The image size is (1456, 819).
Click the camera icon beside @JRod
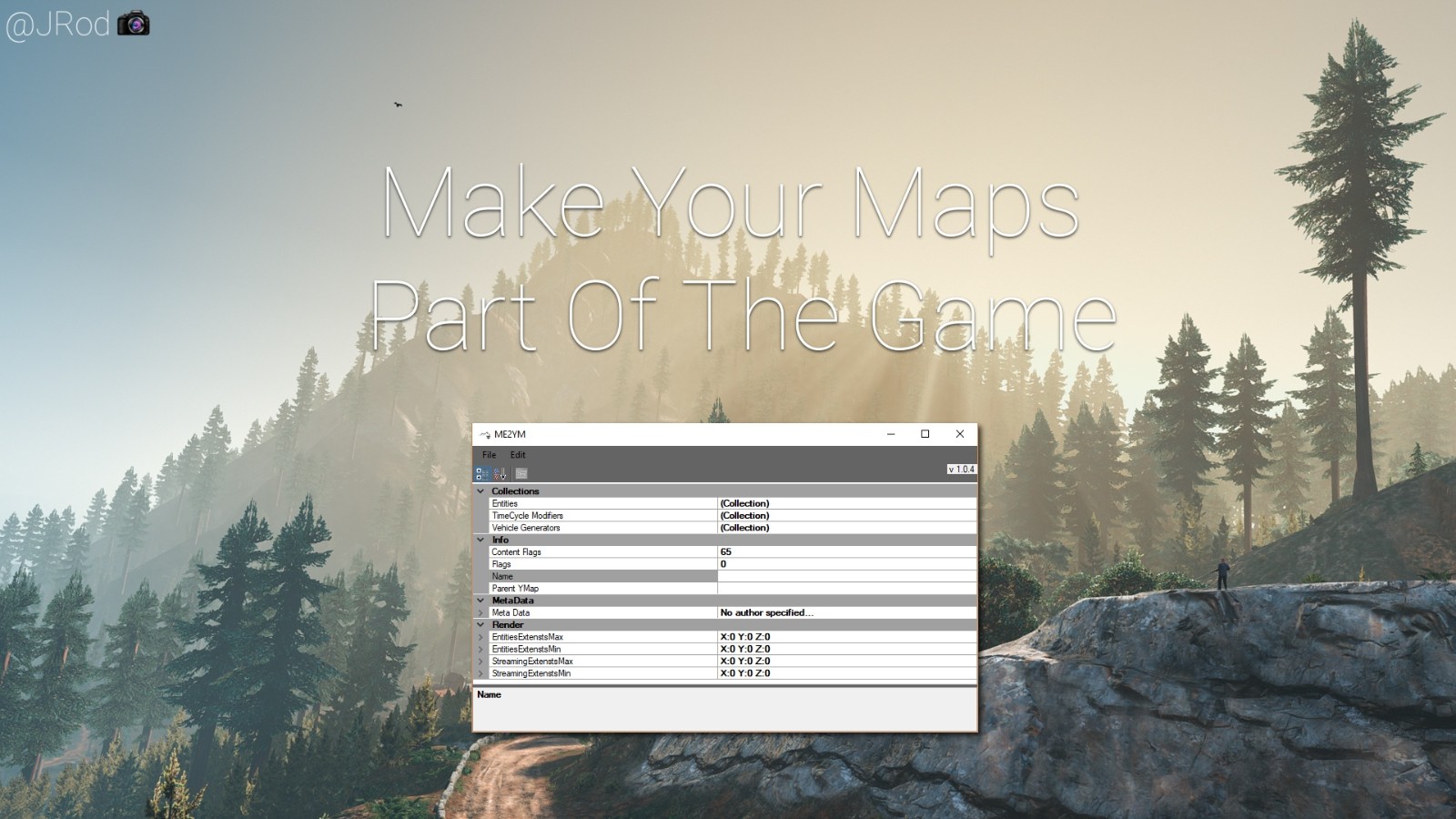click(134, 23)
